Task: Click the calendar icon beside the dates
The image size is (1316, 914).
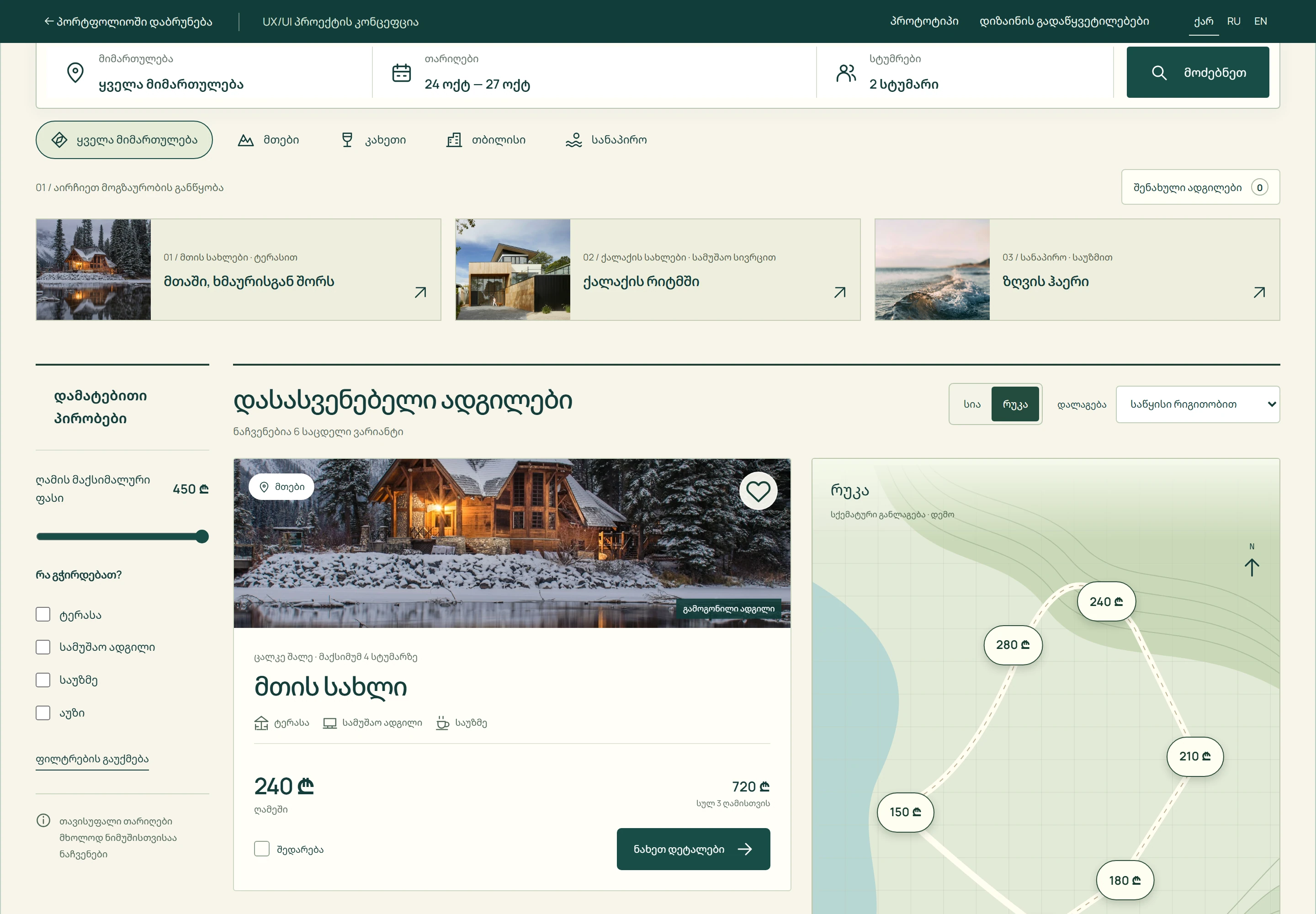Action: click(x=401, y=73)
